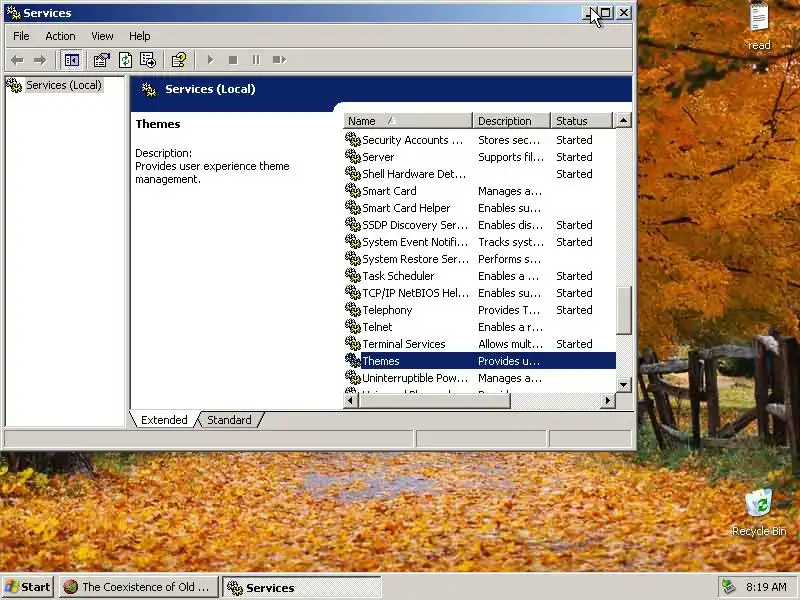Click the horizontal scroll right arrow

pyautogui.click(x=608, y=401)
